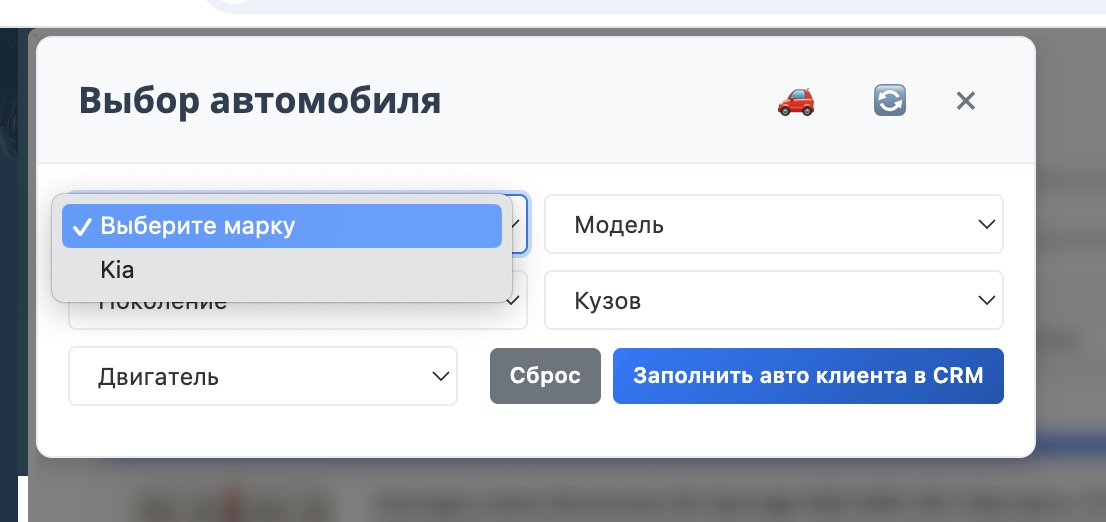Click the red car icon in header

click(x=796, y=101)
